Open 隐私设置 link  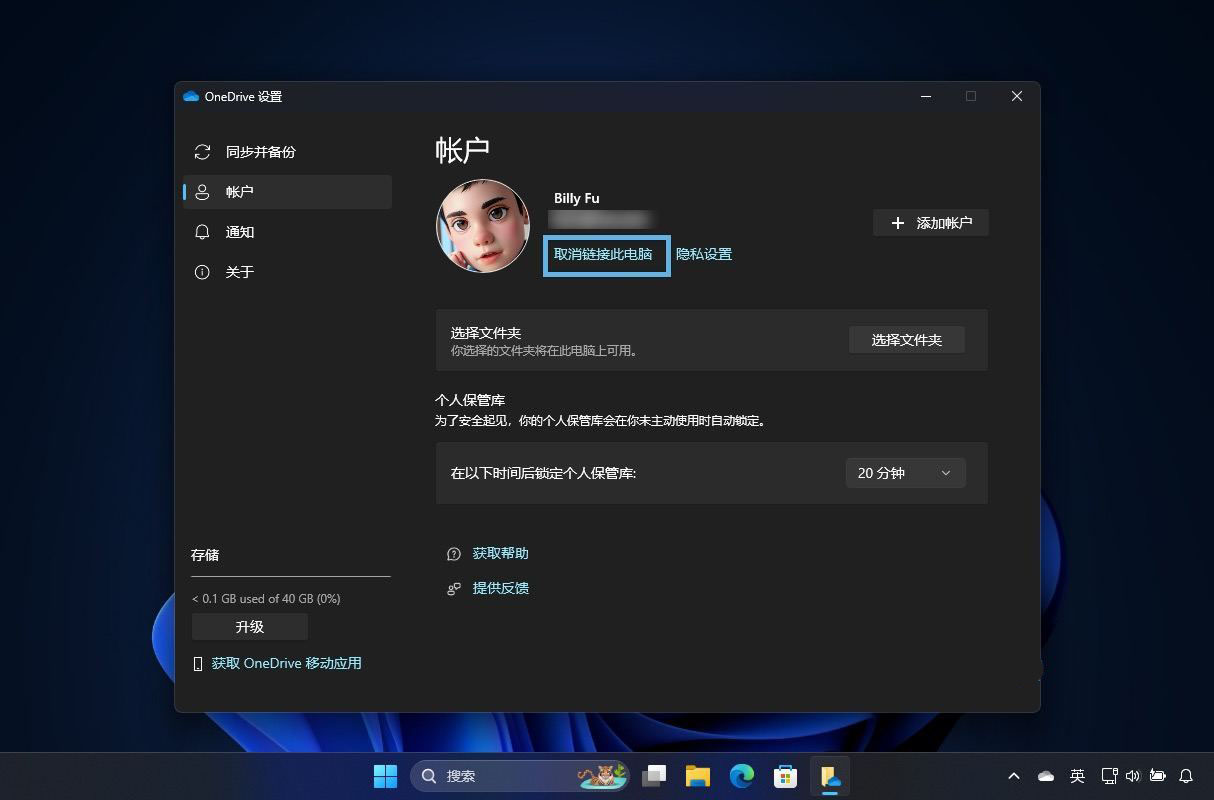704,254
